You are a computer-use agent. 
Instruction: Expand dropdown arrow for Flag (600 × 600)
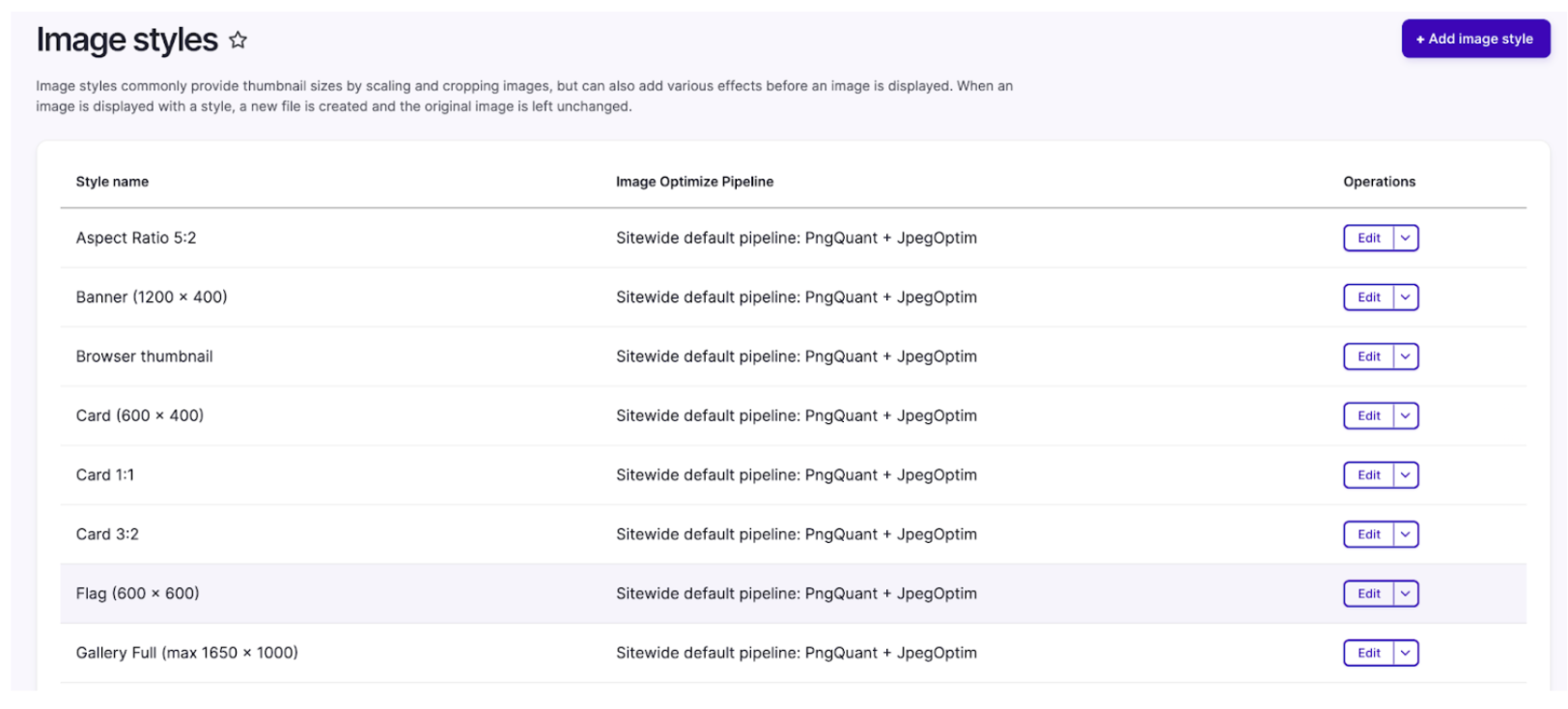click(1406, 594)
